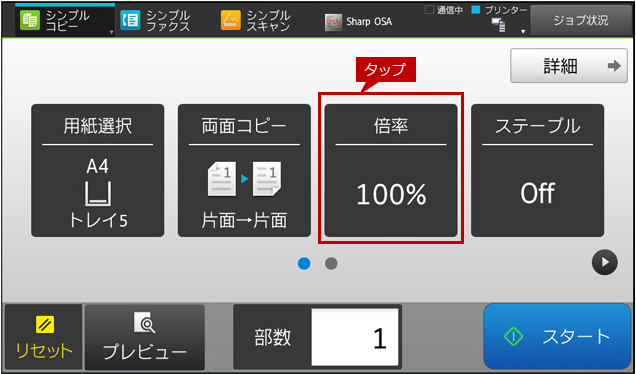Go to next page with round arrow button

click(x=605, y=262)
